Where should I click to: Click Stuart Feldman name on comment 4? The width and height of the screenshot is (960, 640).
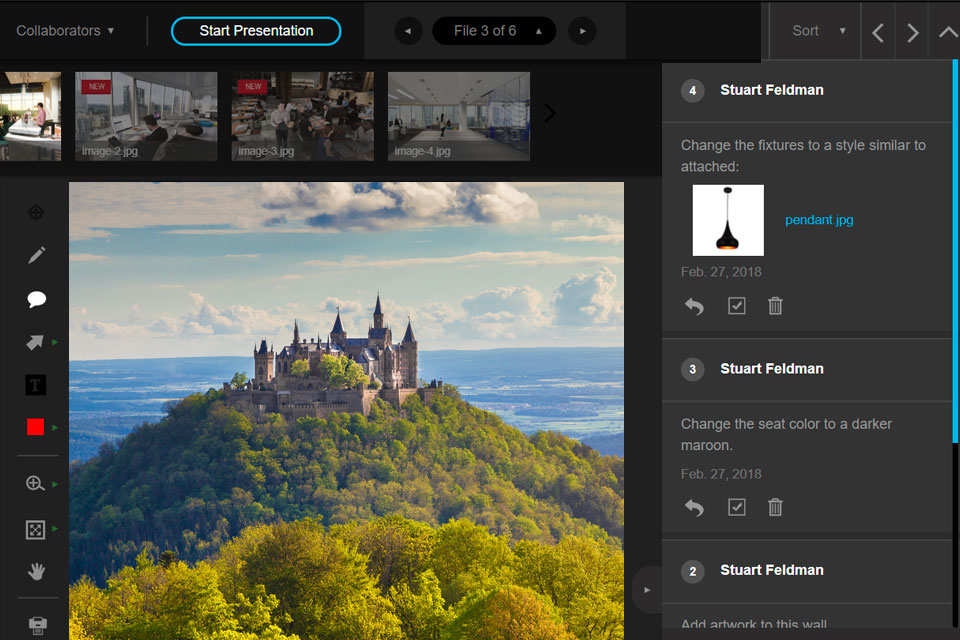tap(771, 90)
